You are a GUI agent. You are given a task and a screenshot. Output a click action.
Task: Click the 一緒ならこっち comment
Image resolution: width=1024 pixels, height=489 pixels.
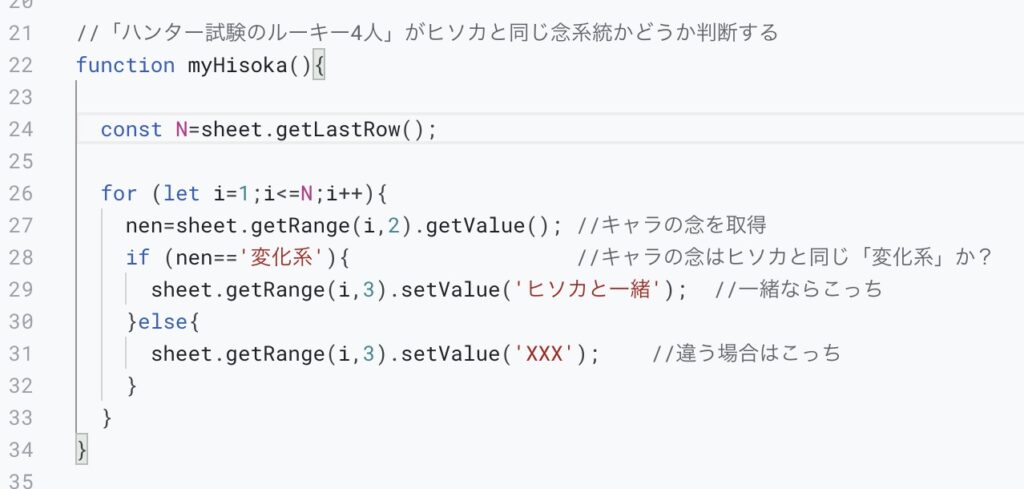point(799,289)
